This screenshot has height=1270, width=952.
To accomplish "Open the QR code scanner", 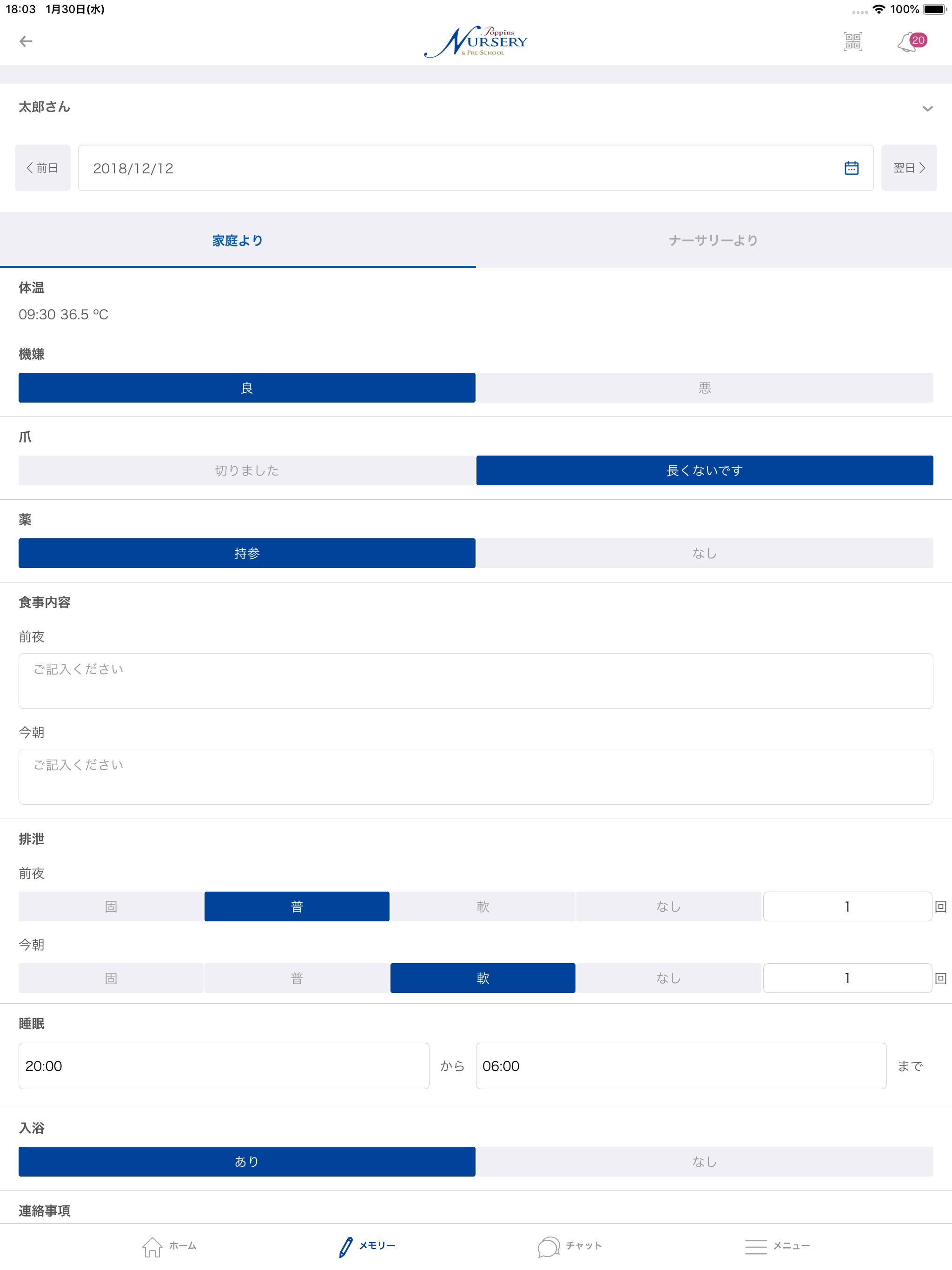I will pyautogui.click(x=853, y=41).
